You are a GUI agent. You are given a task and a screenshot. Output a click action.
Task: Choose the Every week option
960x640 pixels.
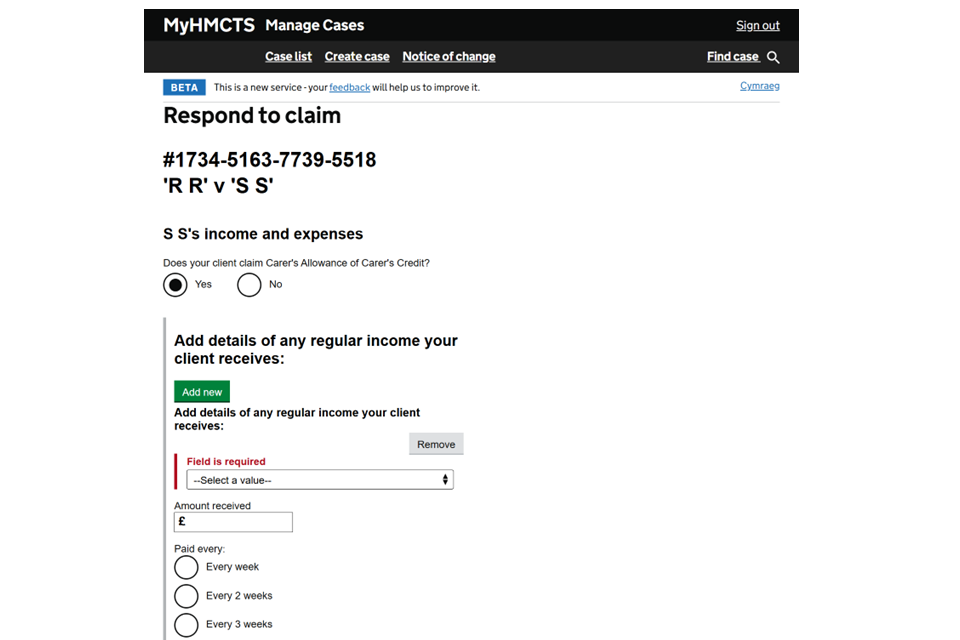(x=187, y=567)
